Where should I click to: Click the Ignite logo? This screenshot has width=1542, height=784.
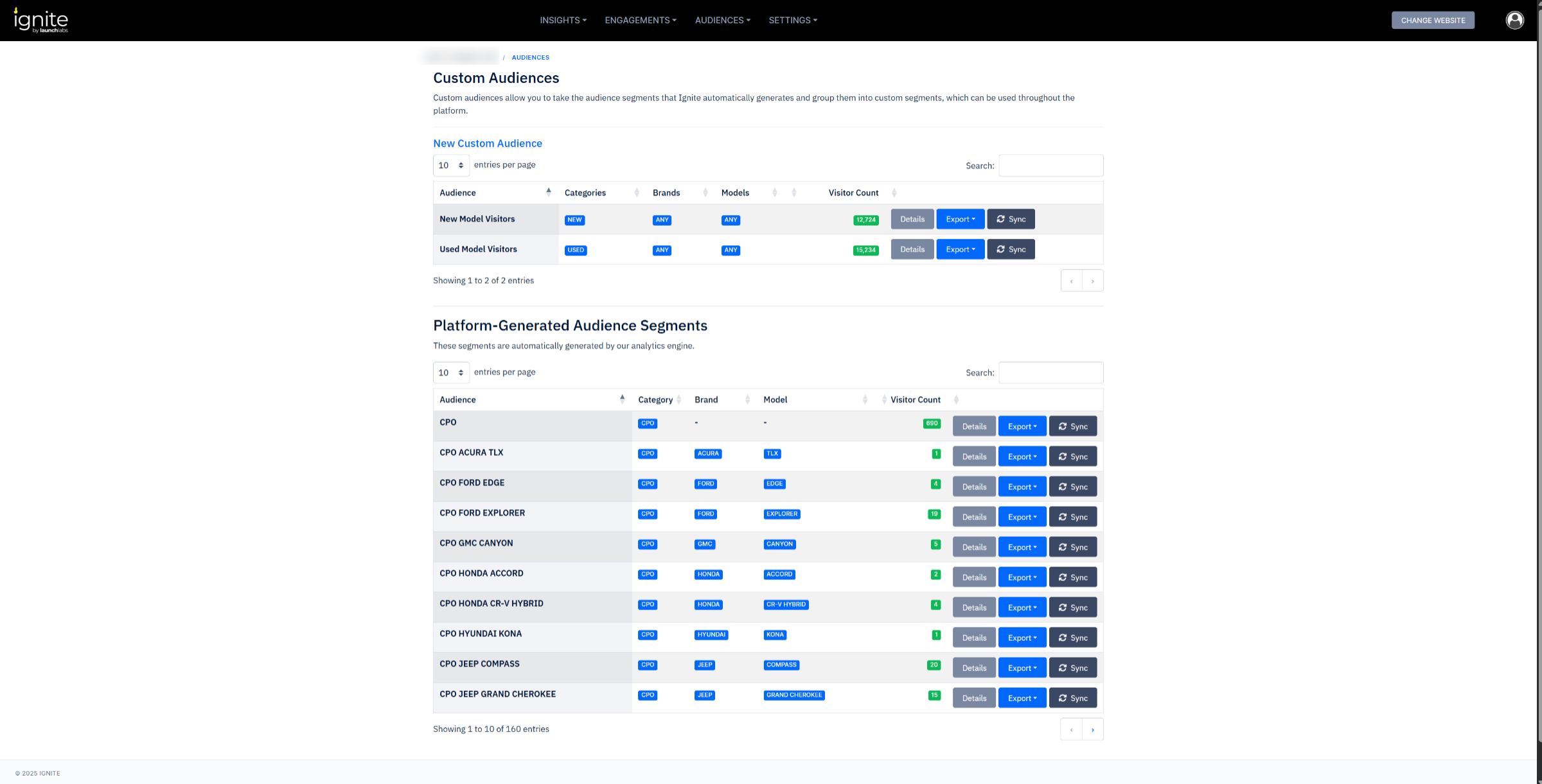41,21
